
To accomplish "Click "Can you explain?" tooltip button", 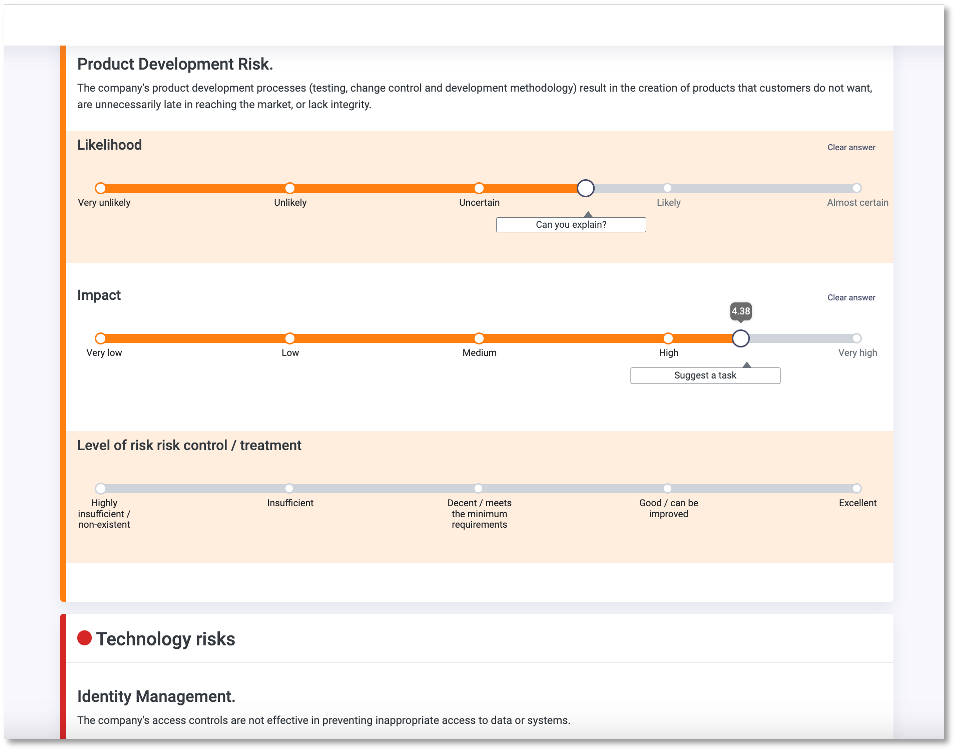I will tap(571, 225).
